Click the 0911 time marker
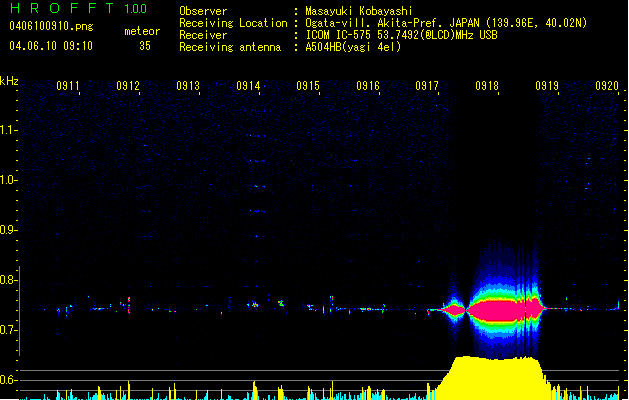 pos(68,86)
